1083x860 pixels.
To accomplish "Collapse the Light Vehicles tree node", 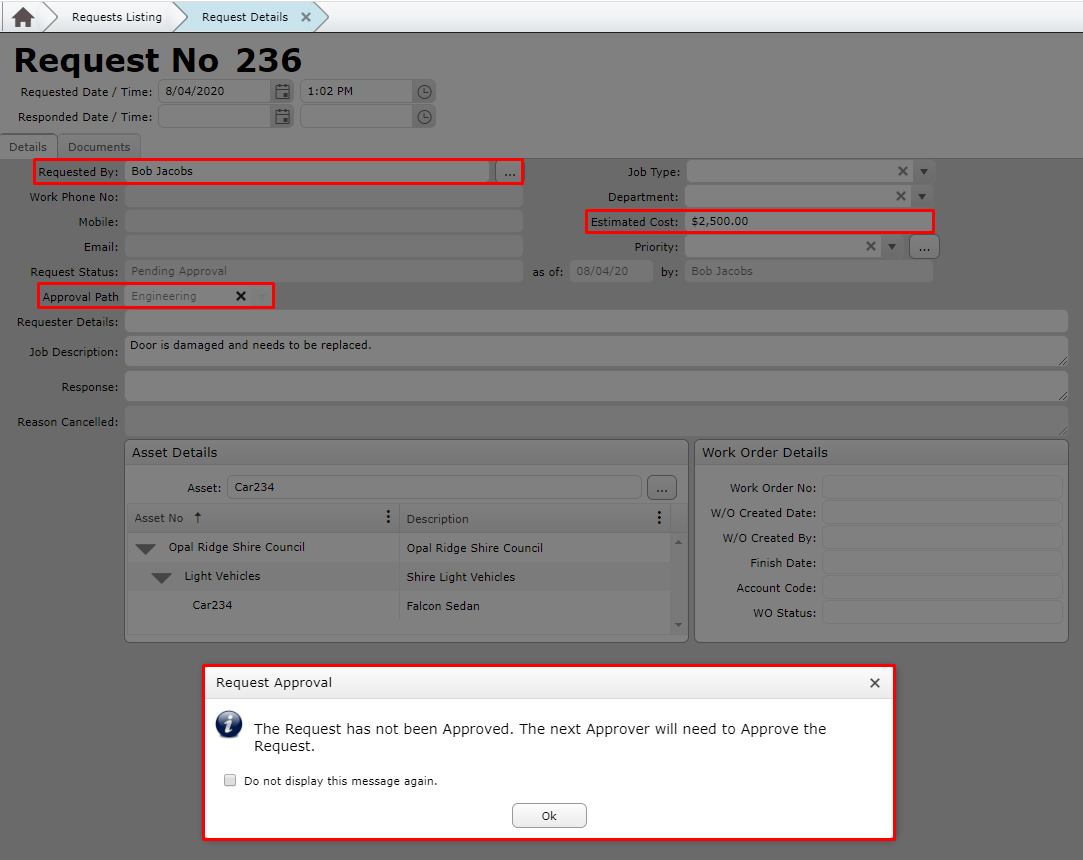I will pyautogui.click(x=161, y=578).
